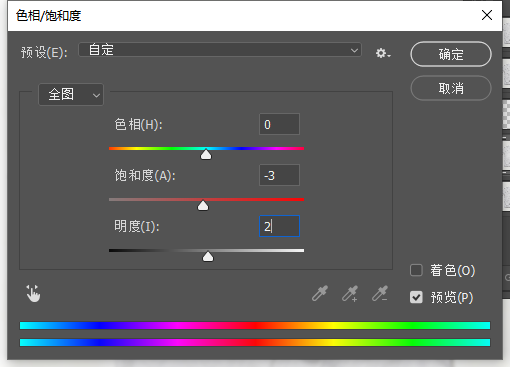Viewport: 510px width, 367px height.
Task: Click the 饱和度 saturation slider handle
Action: (203, 205)
